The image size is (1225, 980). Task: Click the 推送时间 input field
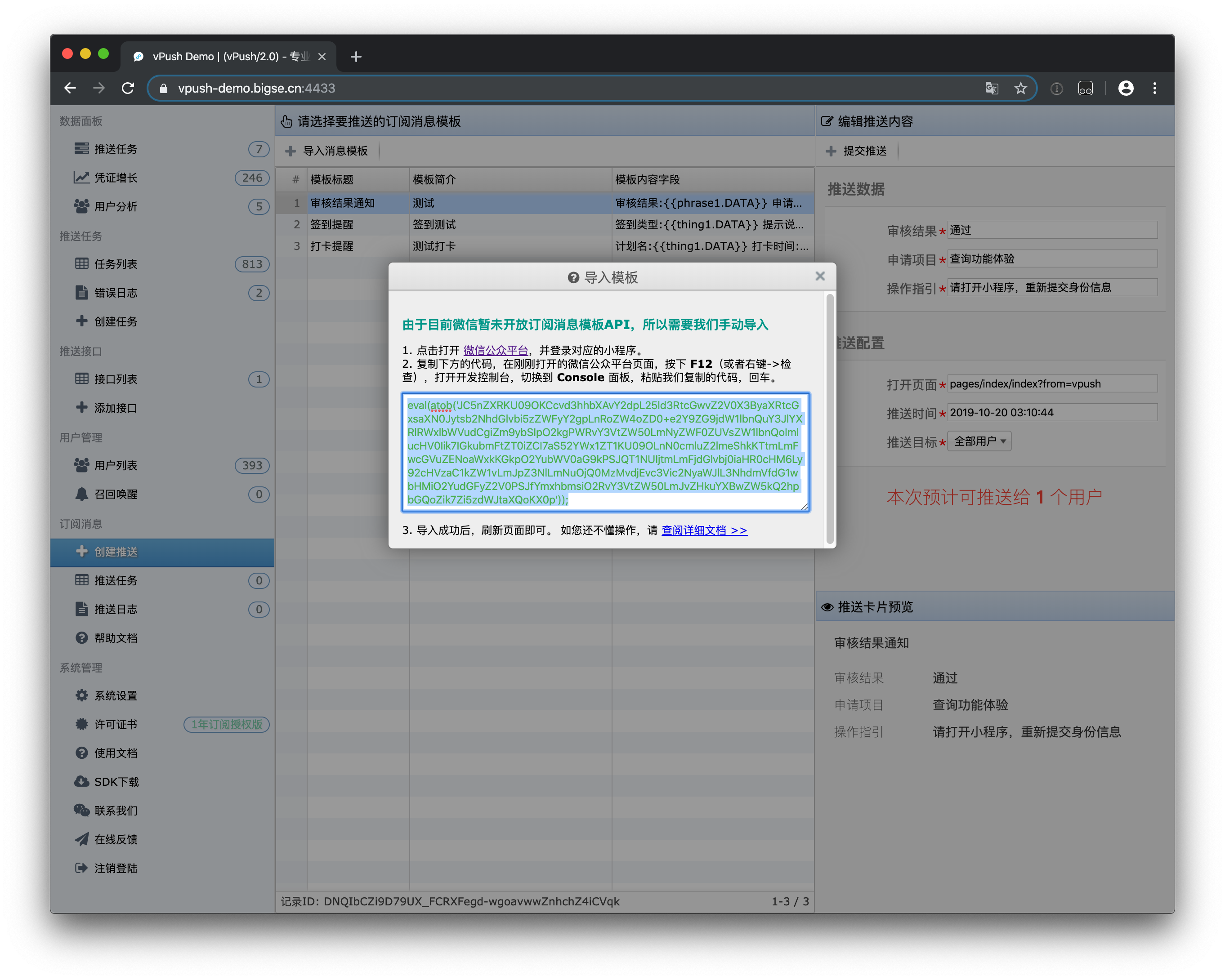tap(1052, 412)
